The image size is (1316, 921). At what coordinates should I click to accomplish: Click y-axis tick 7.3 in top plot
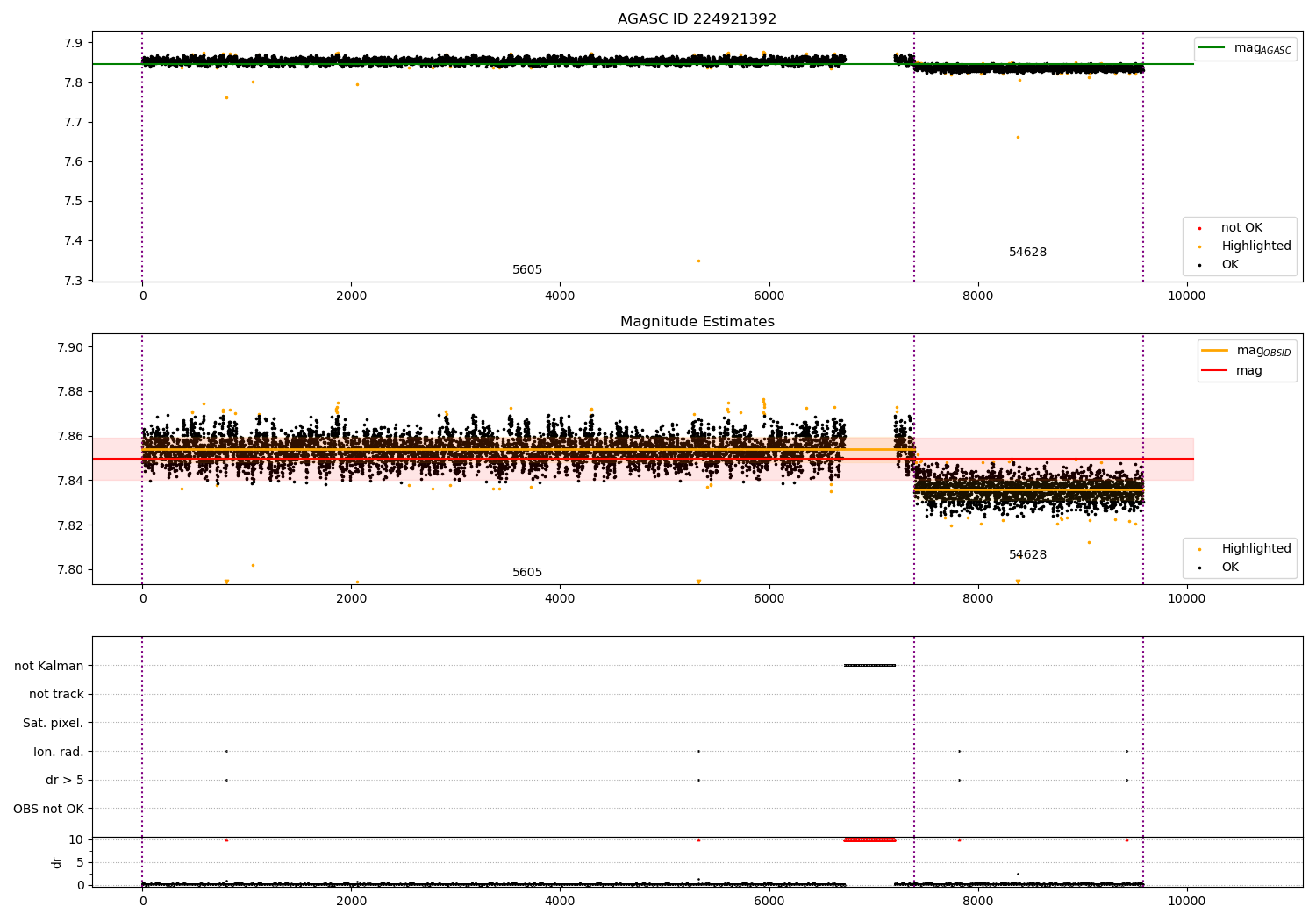[x=75, y=281]
